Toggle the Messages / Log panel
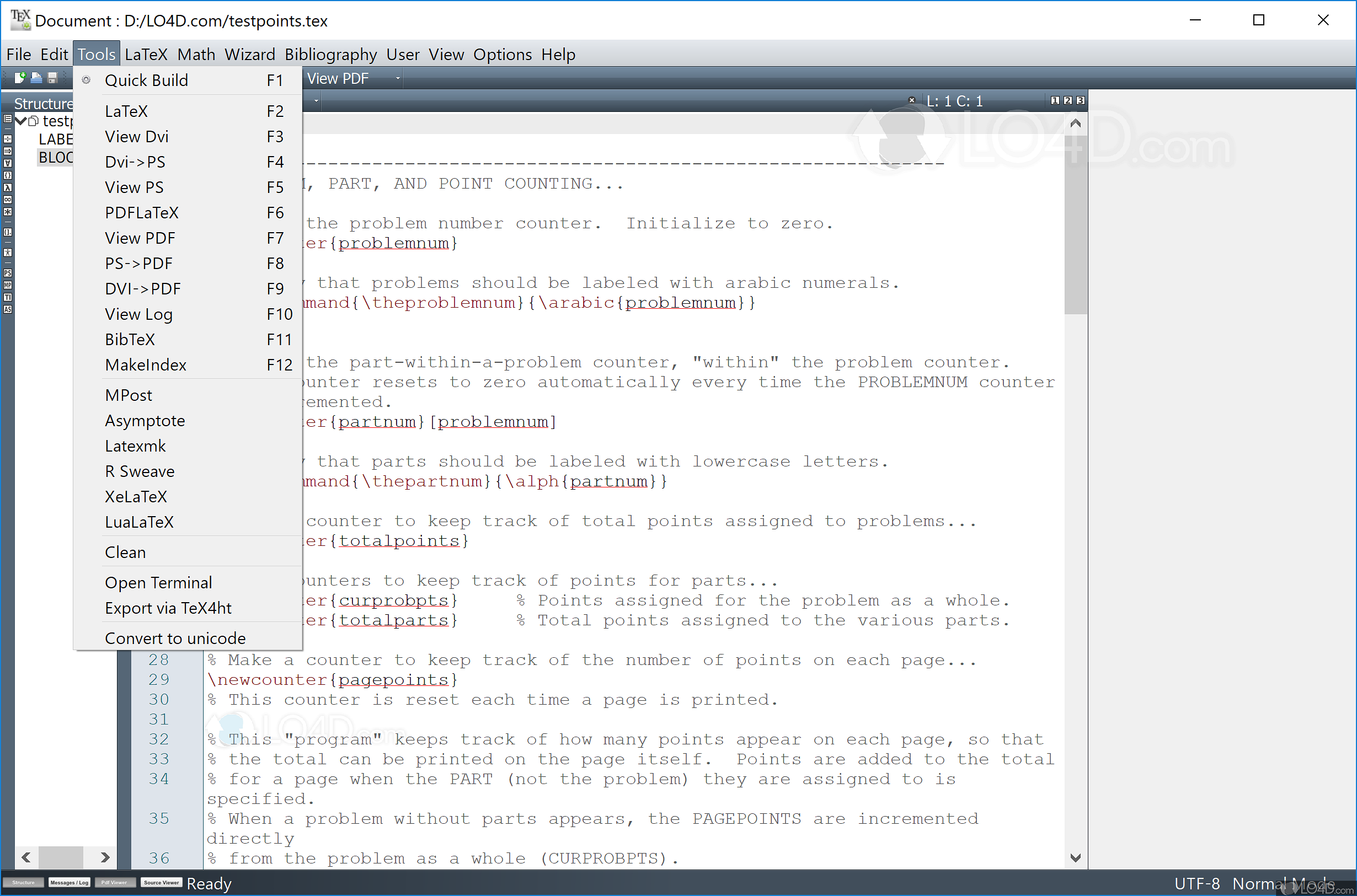This screenshot has height=896, width=1357. 69,883
